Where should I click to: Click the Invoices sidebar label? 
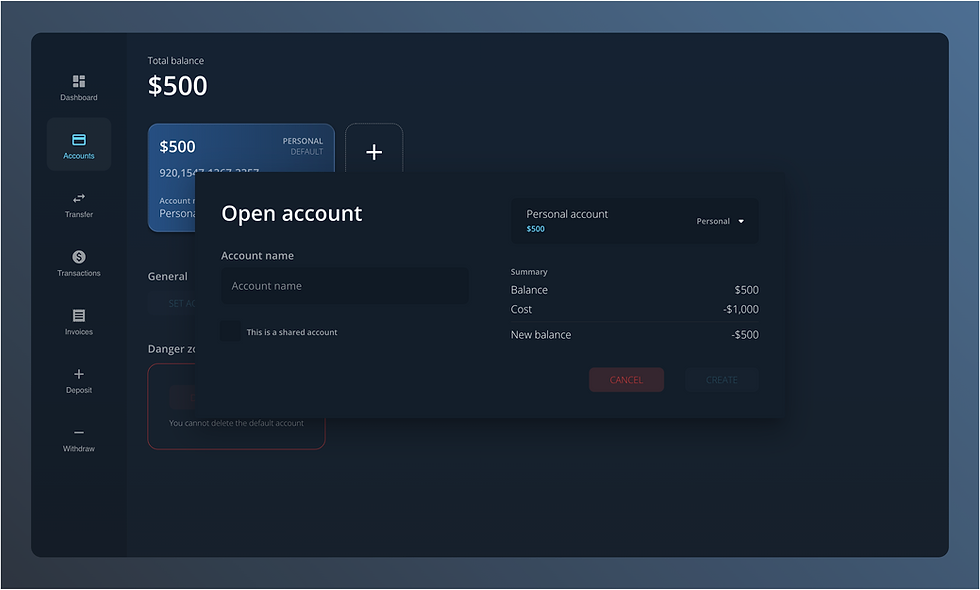pyautogui.click(x=79, y=332)
